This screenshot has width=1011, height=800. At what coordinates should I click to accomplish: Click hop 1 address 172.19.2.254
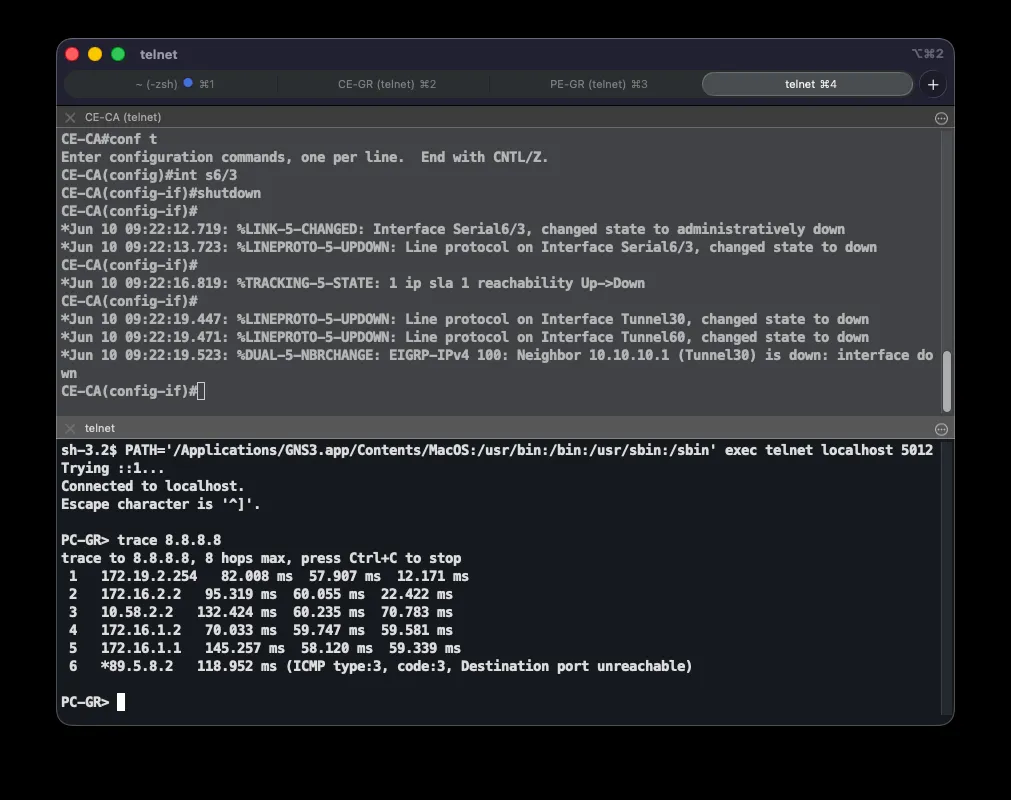pos(149,576)
